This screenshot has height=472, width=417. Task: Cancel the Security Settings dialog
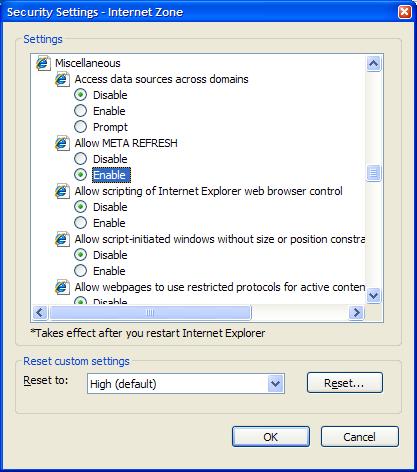360,437
